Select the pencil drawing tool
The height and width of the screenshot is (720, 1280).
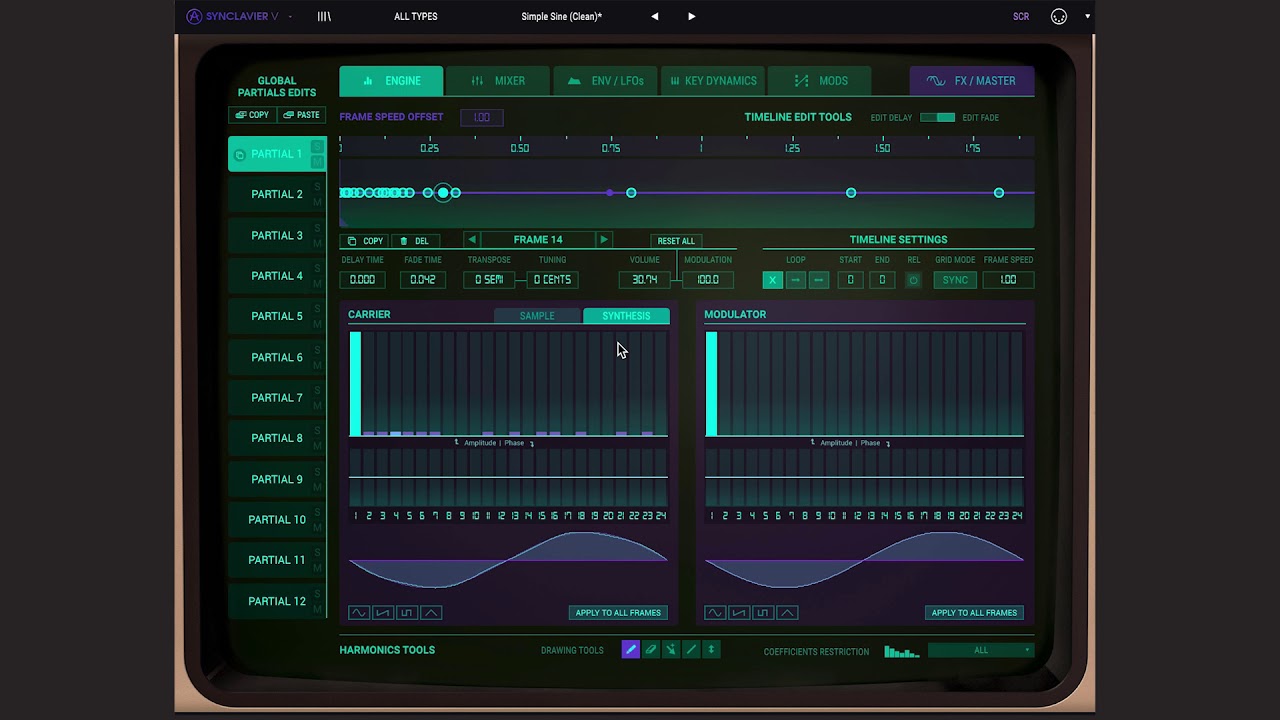(x=630, y=650)
